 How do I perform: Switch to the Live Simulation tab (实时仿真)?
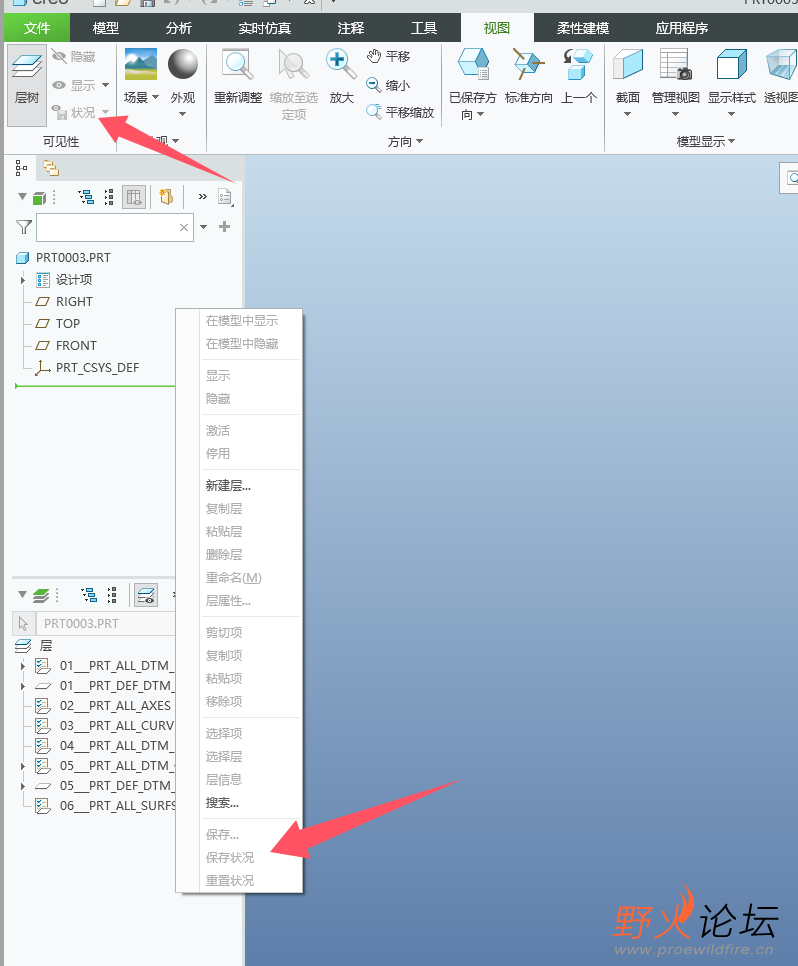pyautogui.click(x=265, y=28)
